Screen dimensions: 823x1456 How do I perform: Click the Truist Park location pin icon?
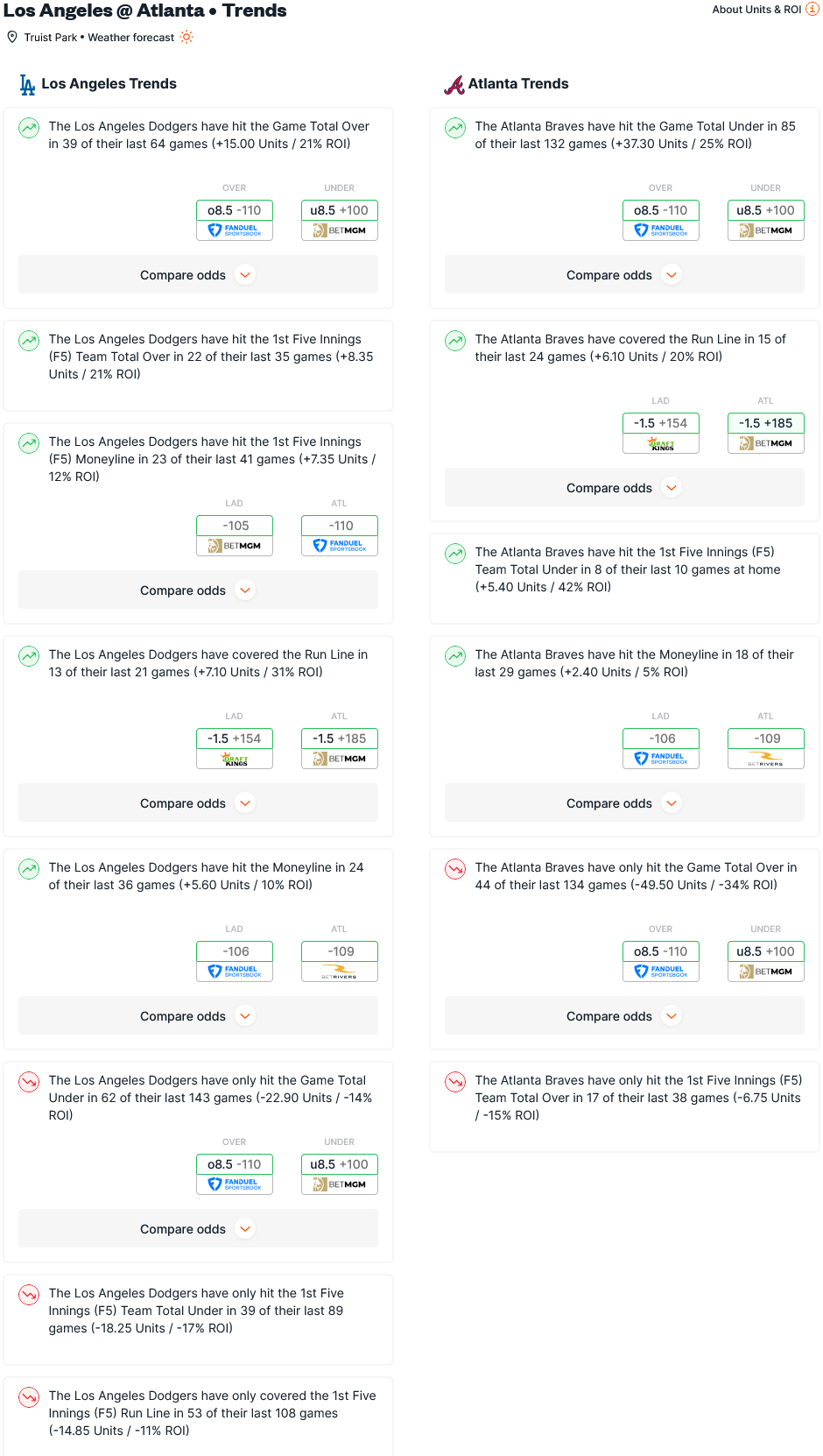(12, 37)
